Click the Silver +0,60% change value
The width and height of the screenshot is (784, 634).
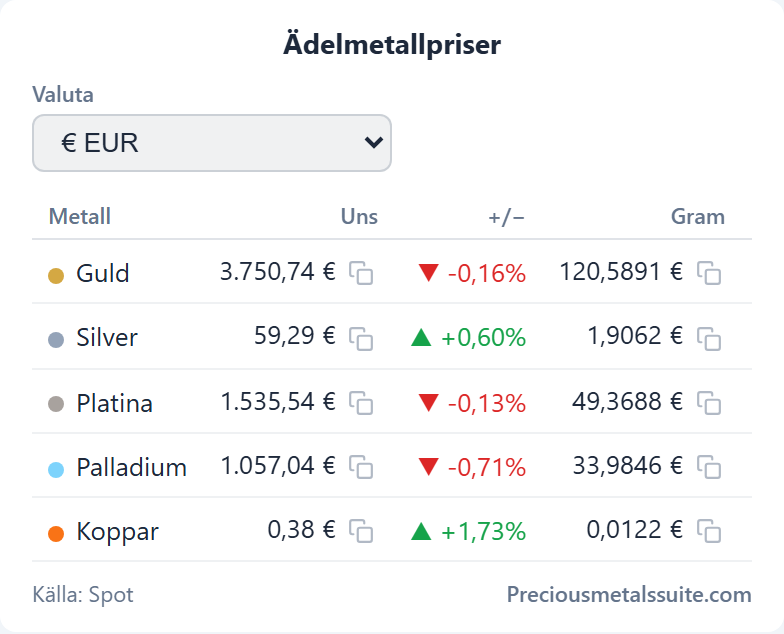point(483,338)
